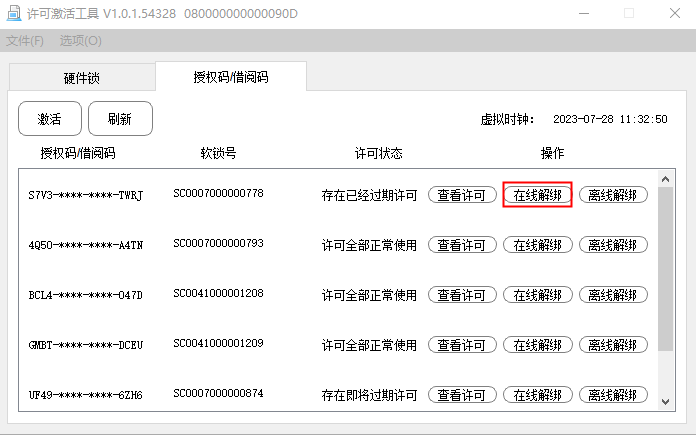The height and width of the screenshot is (435, 696).
Task: Click the 操作 column header
Action: point(552,153)
